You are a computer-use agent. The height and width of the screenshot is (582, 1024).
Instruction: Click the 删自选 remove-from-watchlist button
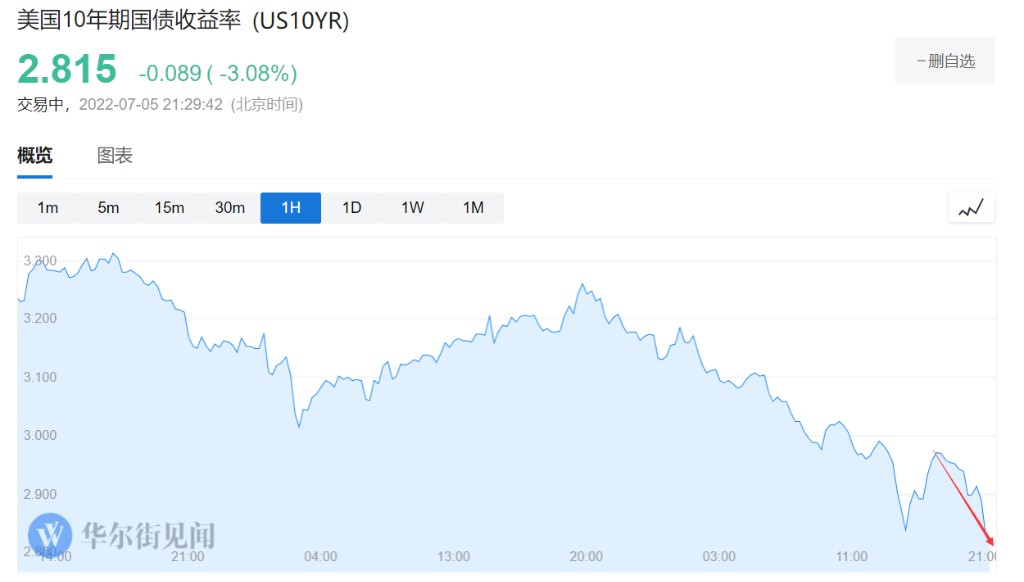tap(945, 61)
